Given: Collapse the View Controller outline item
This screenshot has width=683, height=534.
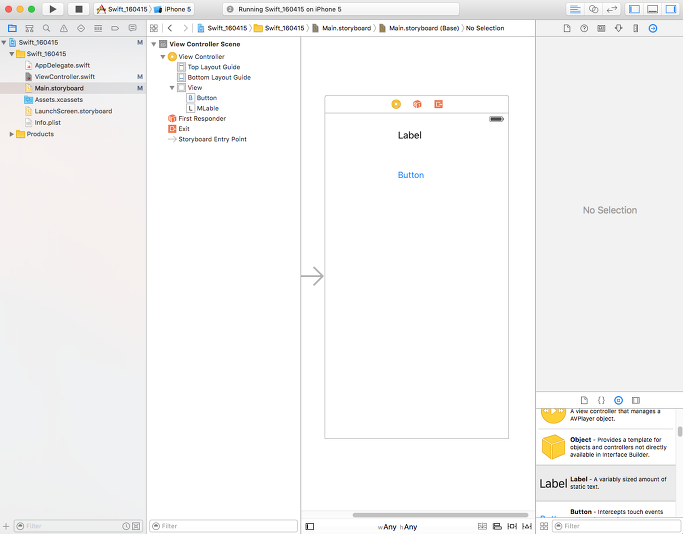Looking at the screenshot, I should [163, 57].
